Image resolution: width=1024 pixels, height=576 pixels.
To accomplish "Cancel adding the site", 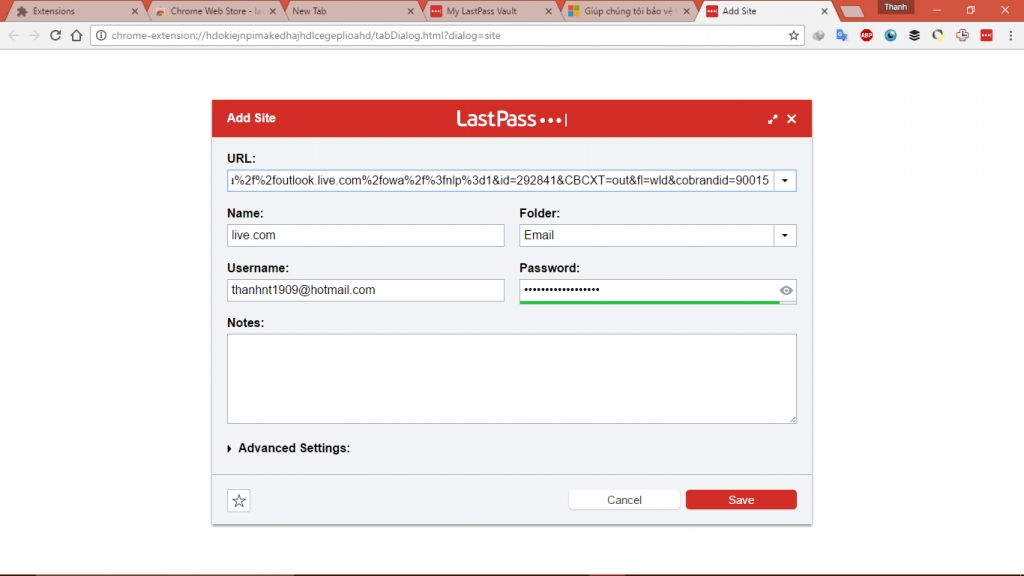I will (624, 500).
